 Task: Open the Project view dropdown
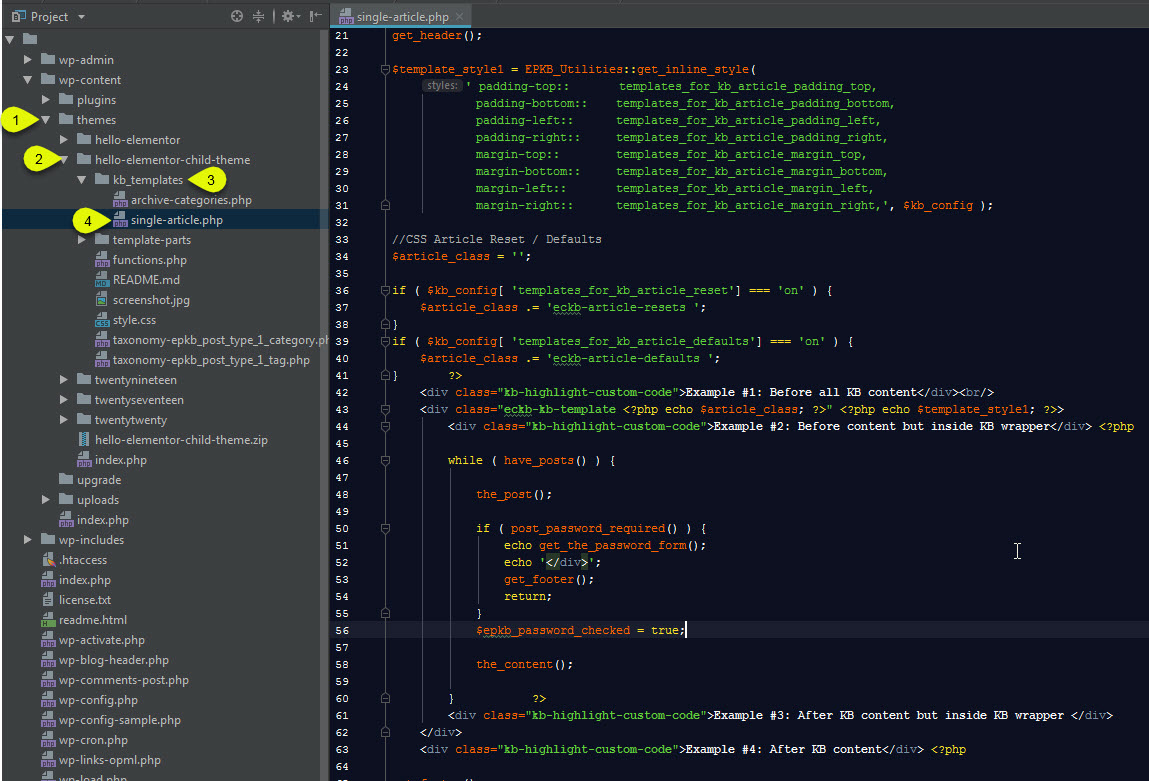coord(82,17)
